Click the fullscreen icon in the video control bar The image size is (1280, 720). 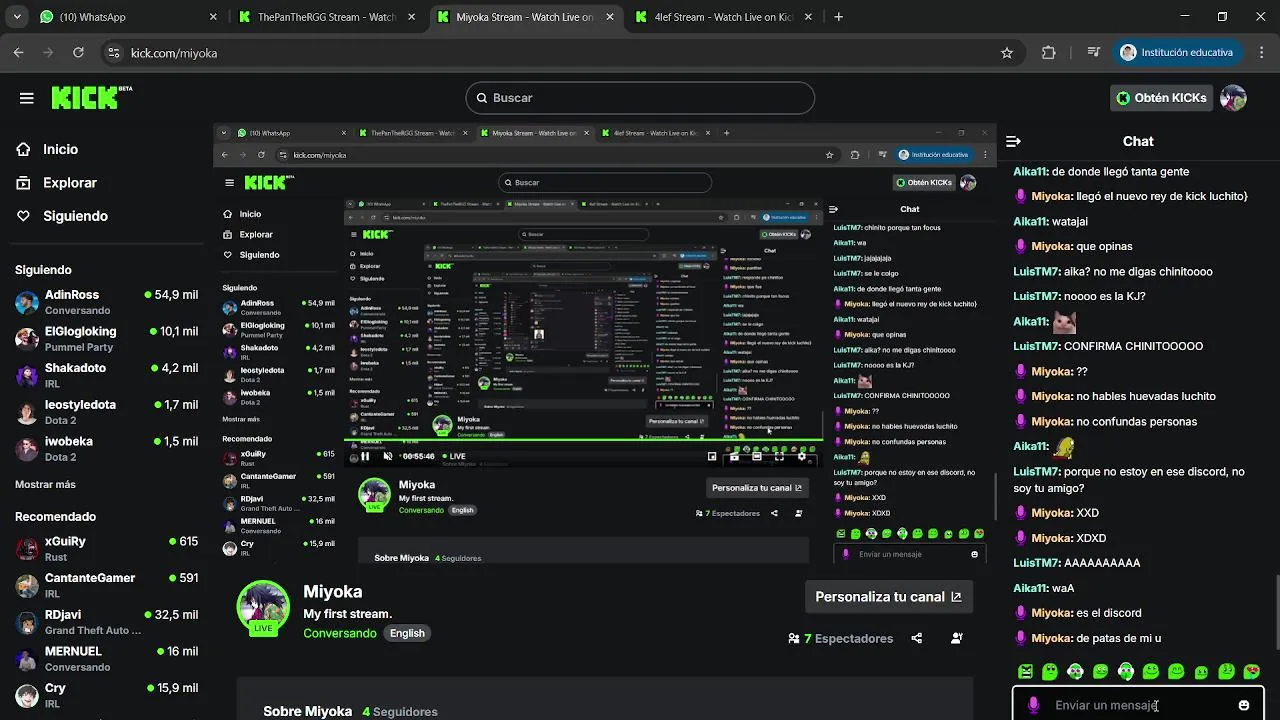click(x=779, y=456)
